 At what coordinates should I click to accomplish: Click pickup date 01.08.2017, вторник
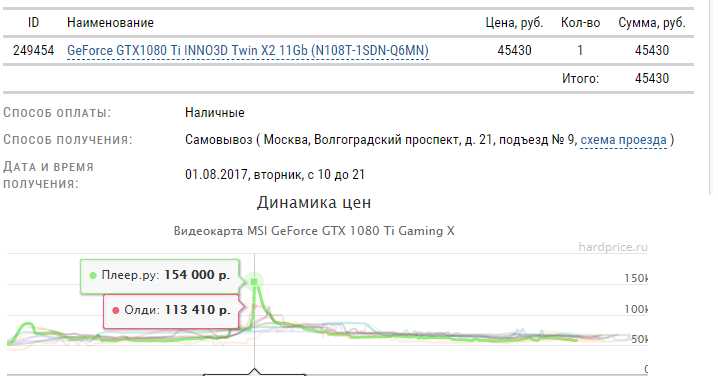(x=275, y=174)
